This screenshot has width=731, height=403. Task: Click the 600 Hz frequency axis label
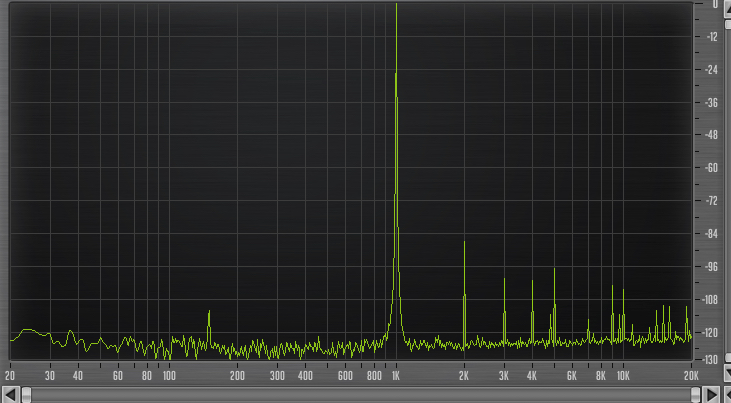coord(345,376)
